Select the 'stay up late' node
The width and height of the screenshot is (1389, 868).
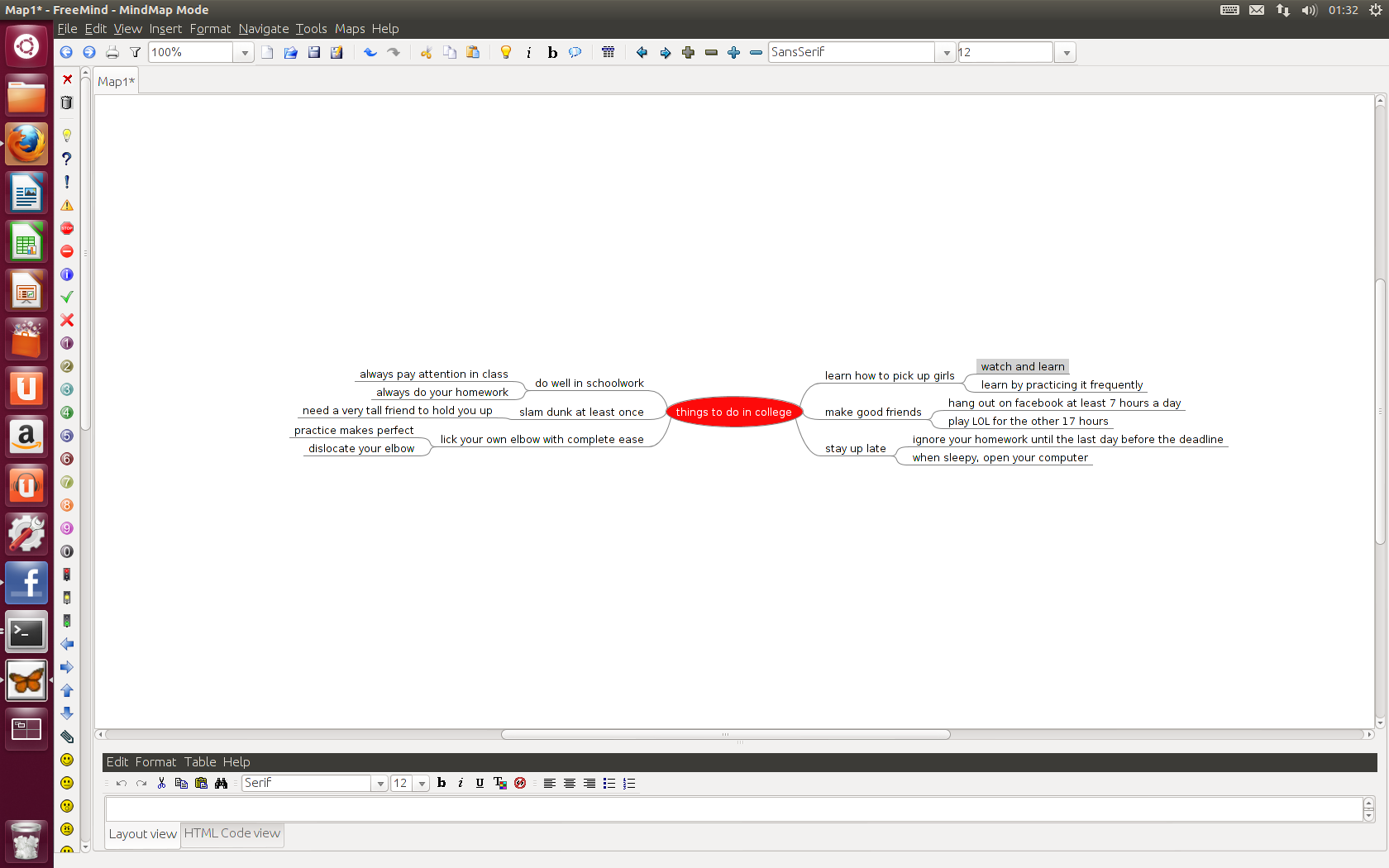click(x=855, y=448)
